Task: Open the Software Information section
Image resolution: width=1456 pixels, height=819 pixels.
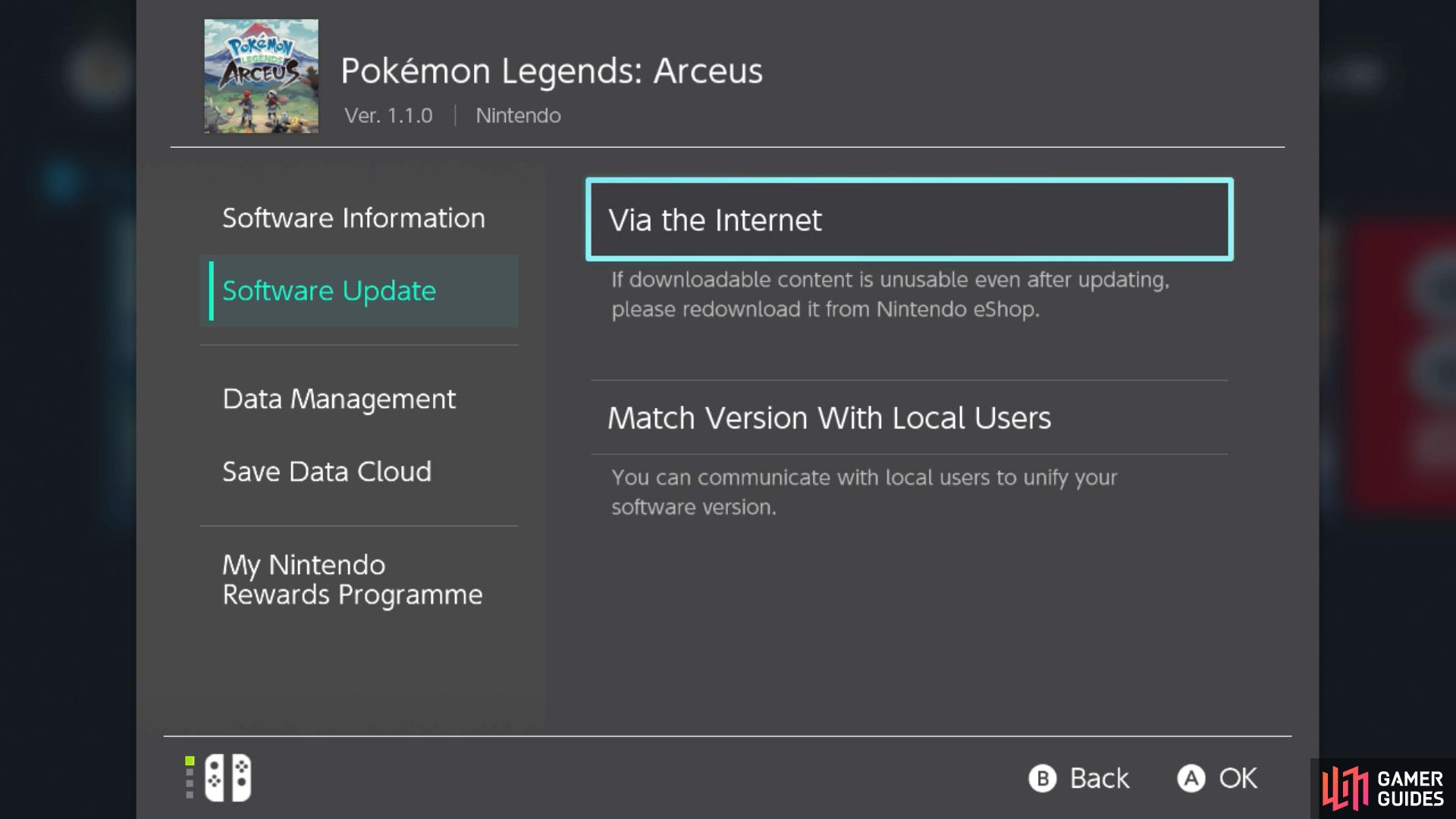Action: [353, 218]
